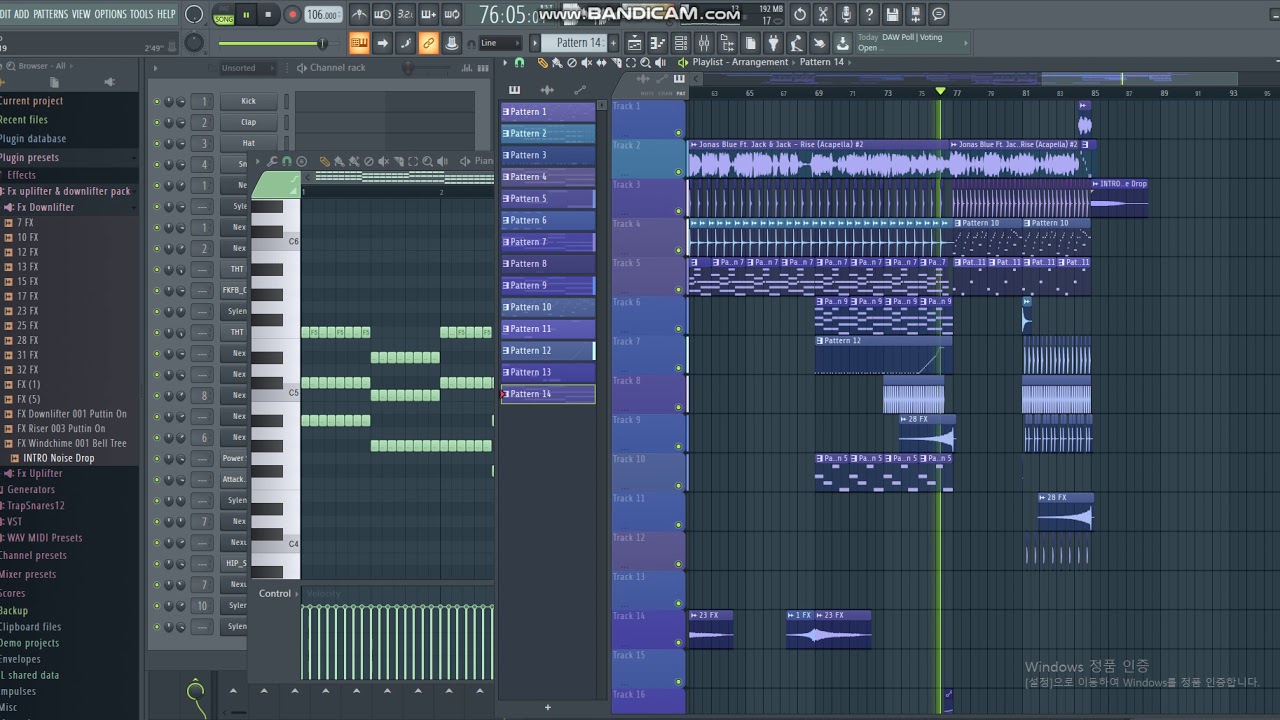1280x720 pixels.
Task: Stop playback with the stop button
Action: coord(268,14)
